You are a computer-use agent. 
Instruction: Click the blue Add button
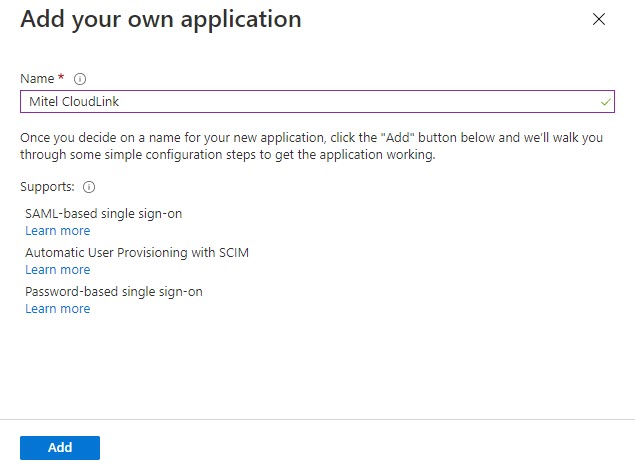point(60,448)
